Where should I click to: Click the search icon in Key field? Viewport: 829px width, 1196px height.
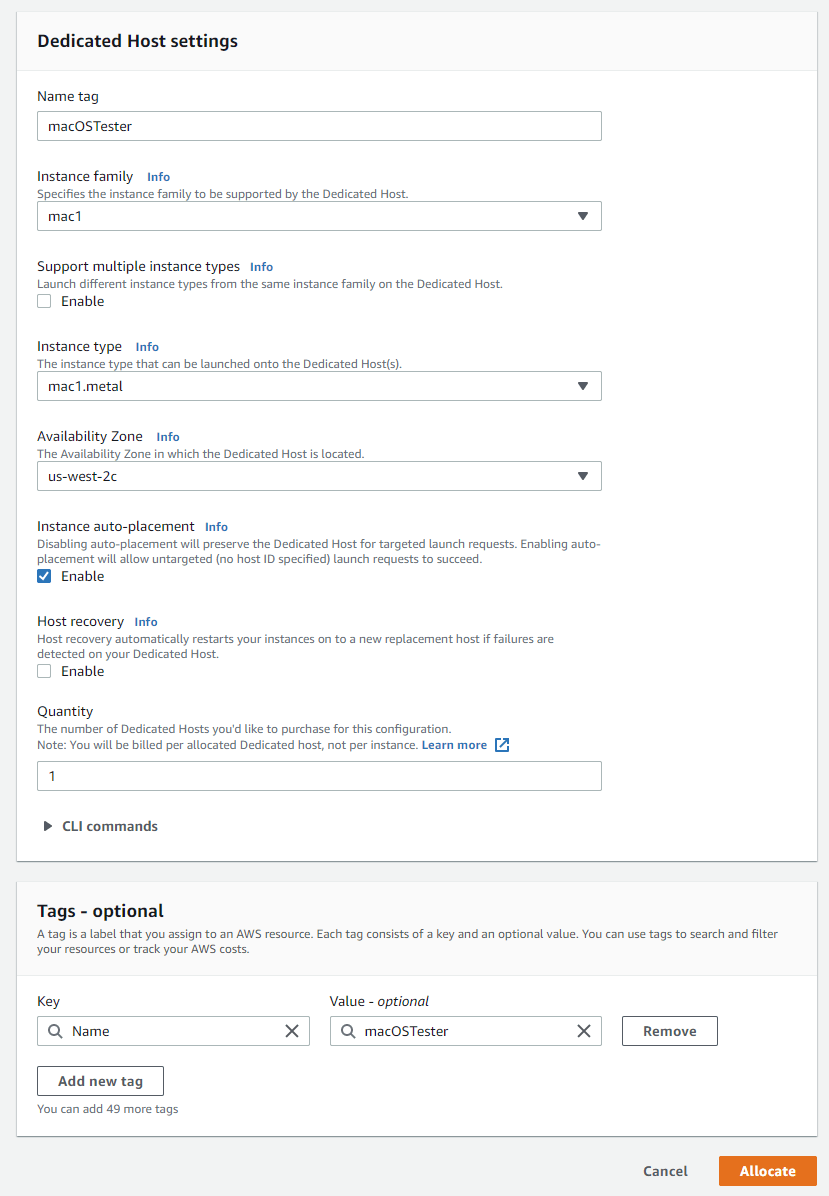(x=54, y=1031)
